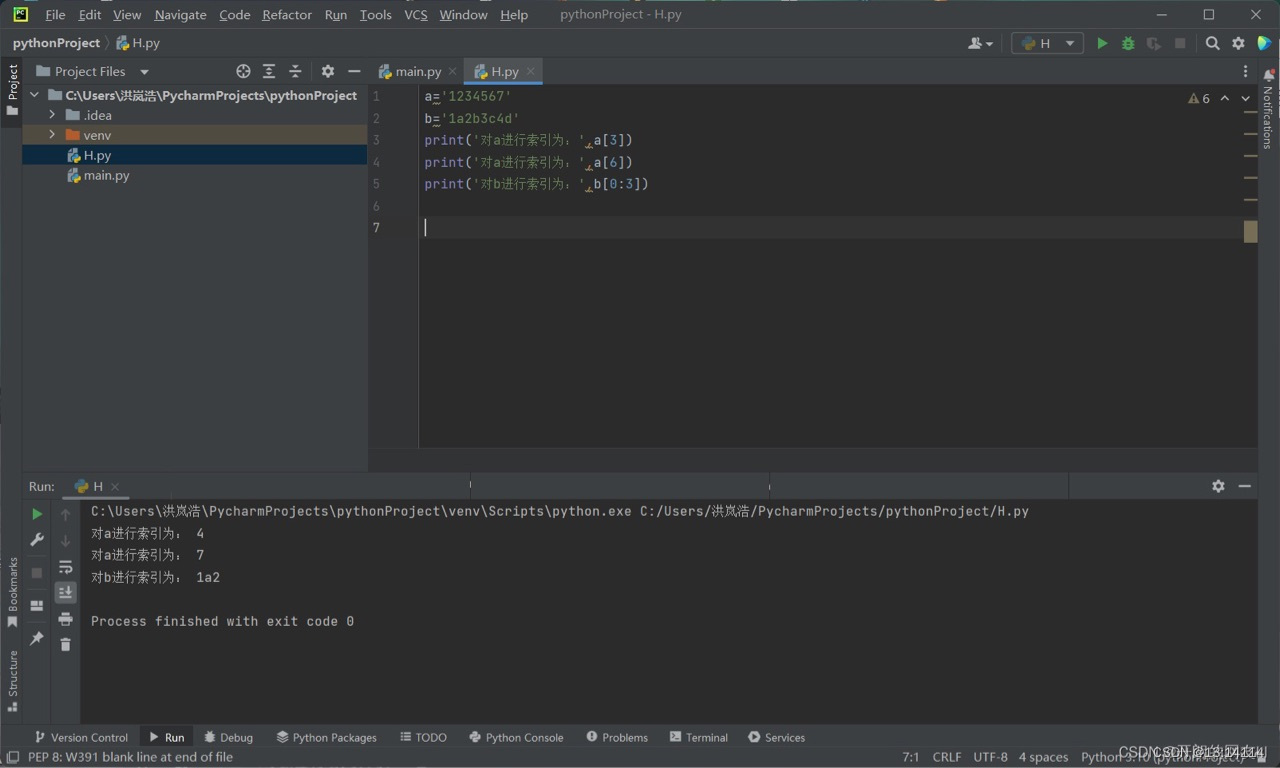The height and width of the screenshot is (768, 1280).
Task: Click the 7:1 cursor position indicator
Action: tap(911, 757)
